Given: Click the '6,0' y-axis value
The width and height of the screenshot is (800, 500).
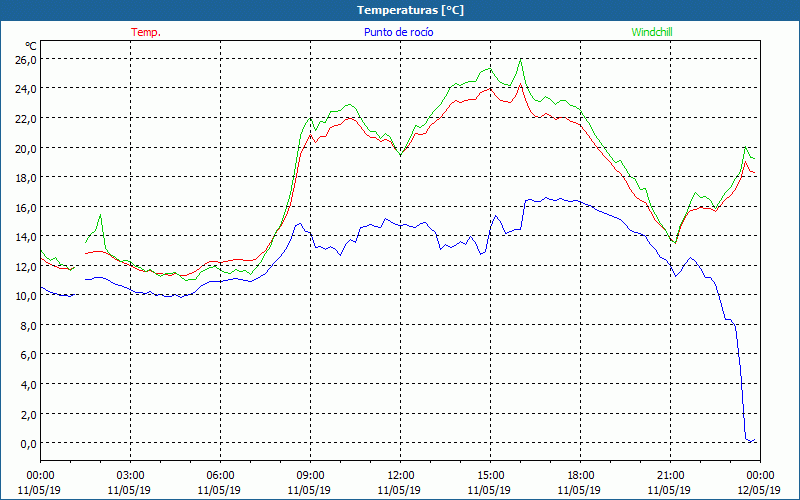Looking at the screenshot, I should pos(30,355).
